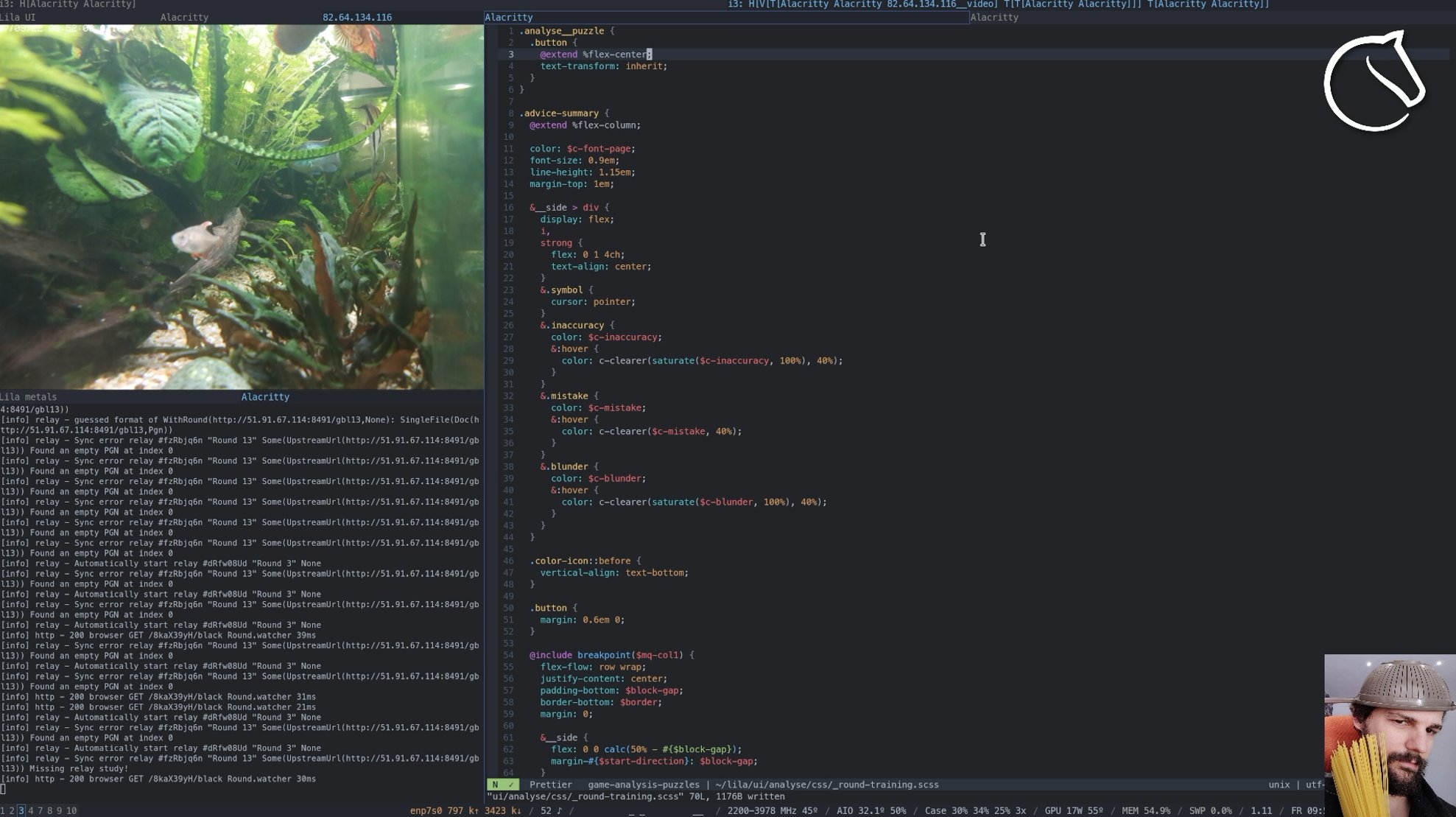1456x817 pixels.
Task: Click the aquarium video stream pane
Action: 242,206
